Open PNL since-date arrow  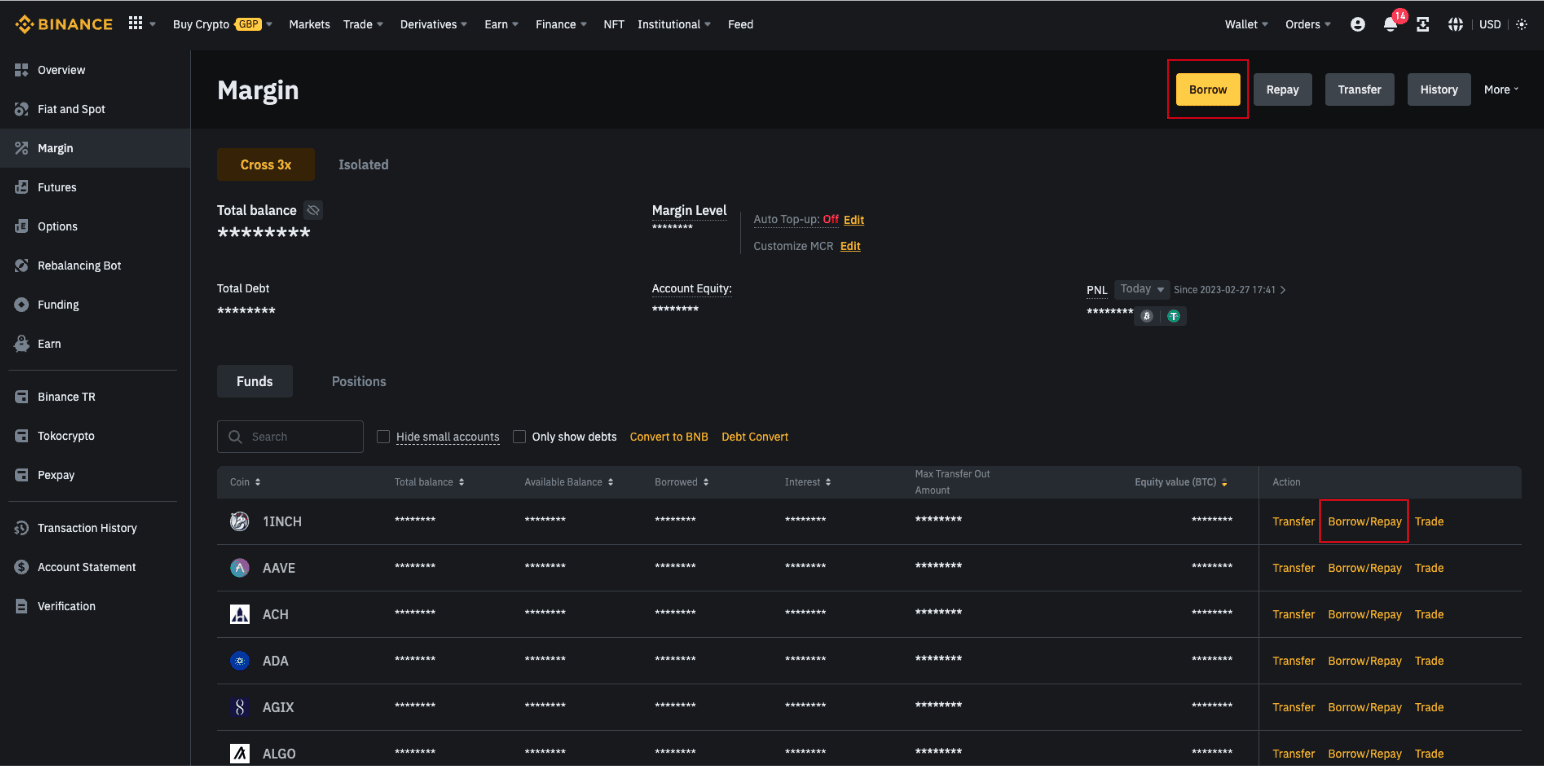1283,290
